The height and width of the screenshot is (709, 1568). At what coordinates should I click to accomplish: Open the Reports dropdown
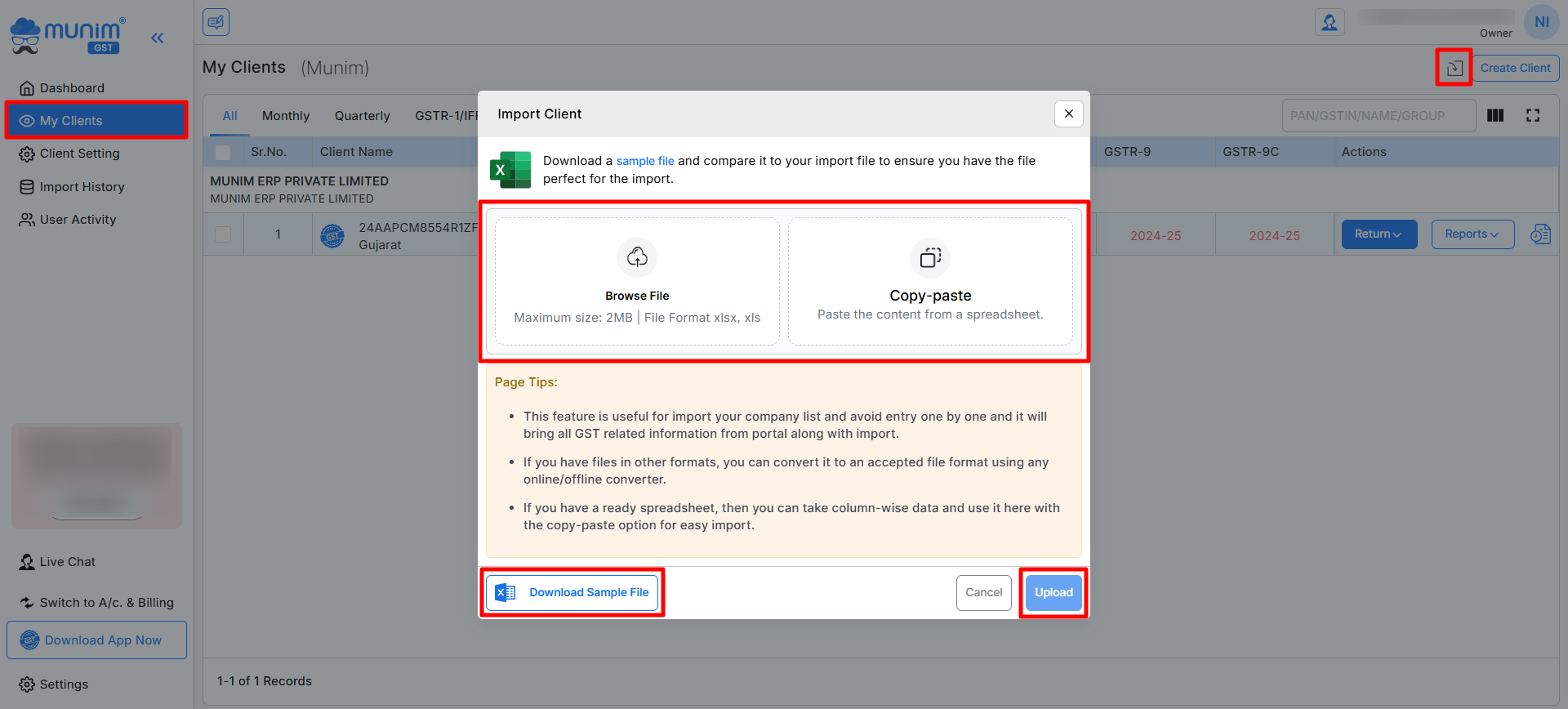[1472, 234]
